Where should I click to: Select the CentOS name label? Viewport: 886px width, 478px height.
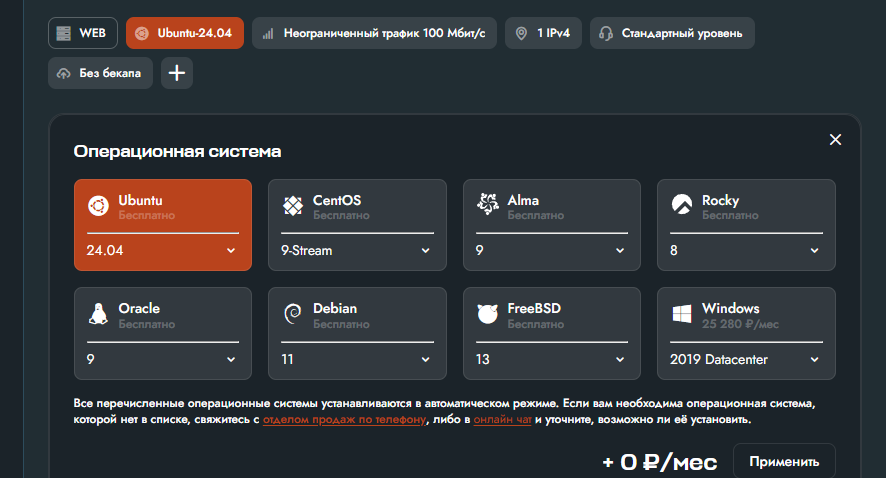(337, 201)
